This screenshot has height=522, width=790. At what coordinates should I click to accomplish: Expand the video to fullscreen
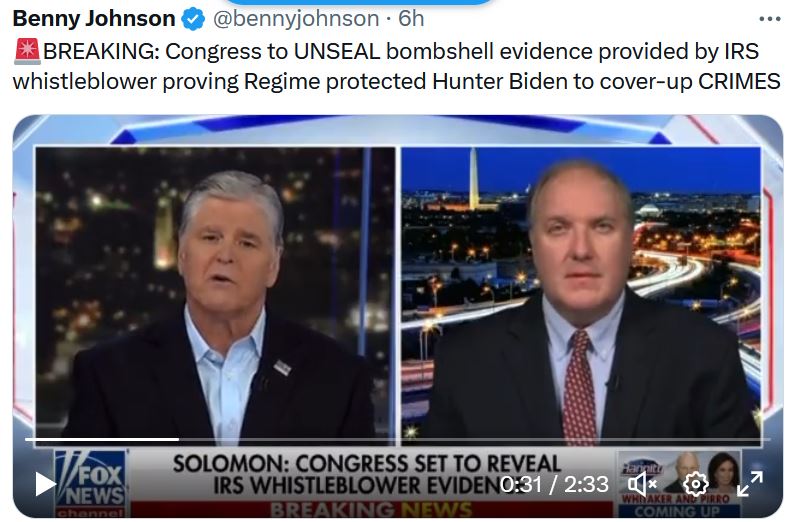coord(750,484)
